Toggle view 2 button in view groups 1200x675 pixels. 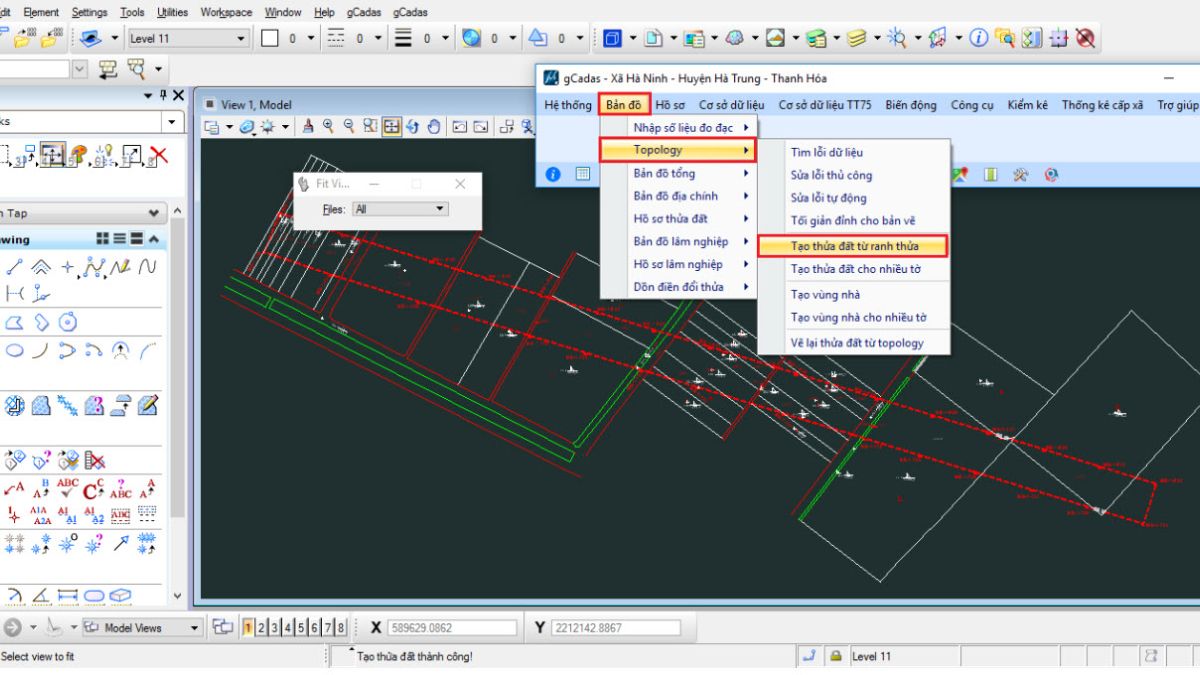point(262,627)
